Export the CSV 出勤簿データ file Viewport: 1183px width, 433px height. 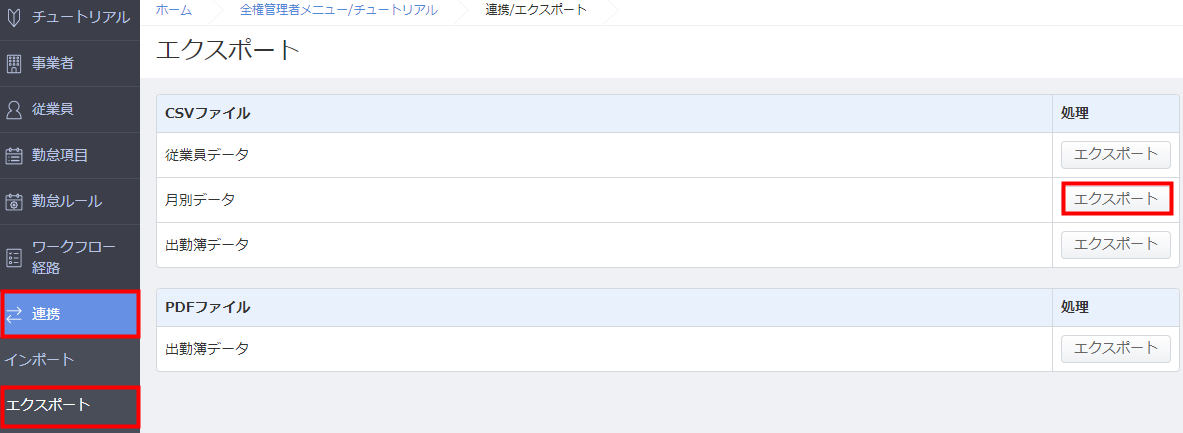(1116, 244)
